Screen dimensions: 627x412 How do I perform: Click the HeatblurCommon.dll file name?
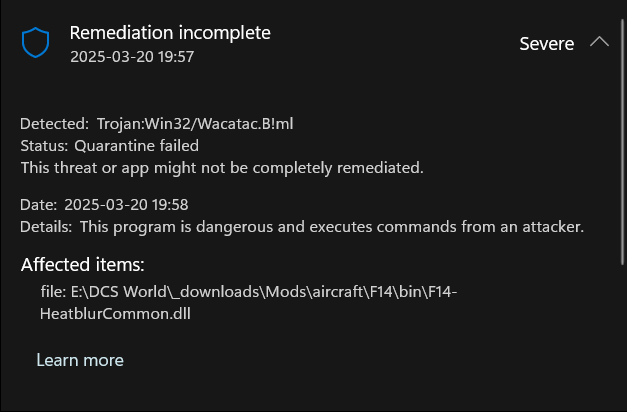[x=115, y=314]
